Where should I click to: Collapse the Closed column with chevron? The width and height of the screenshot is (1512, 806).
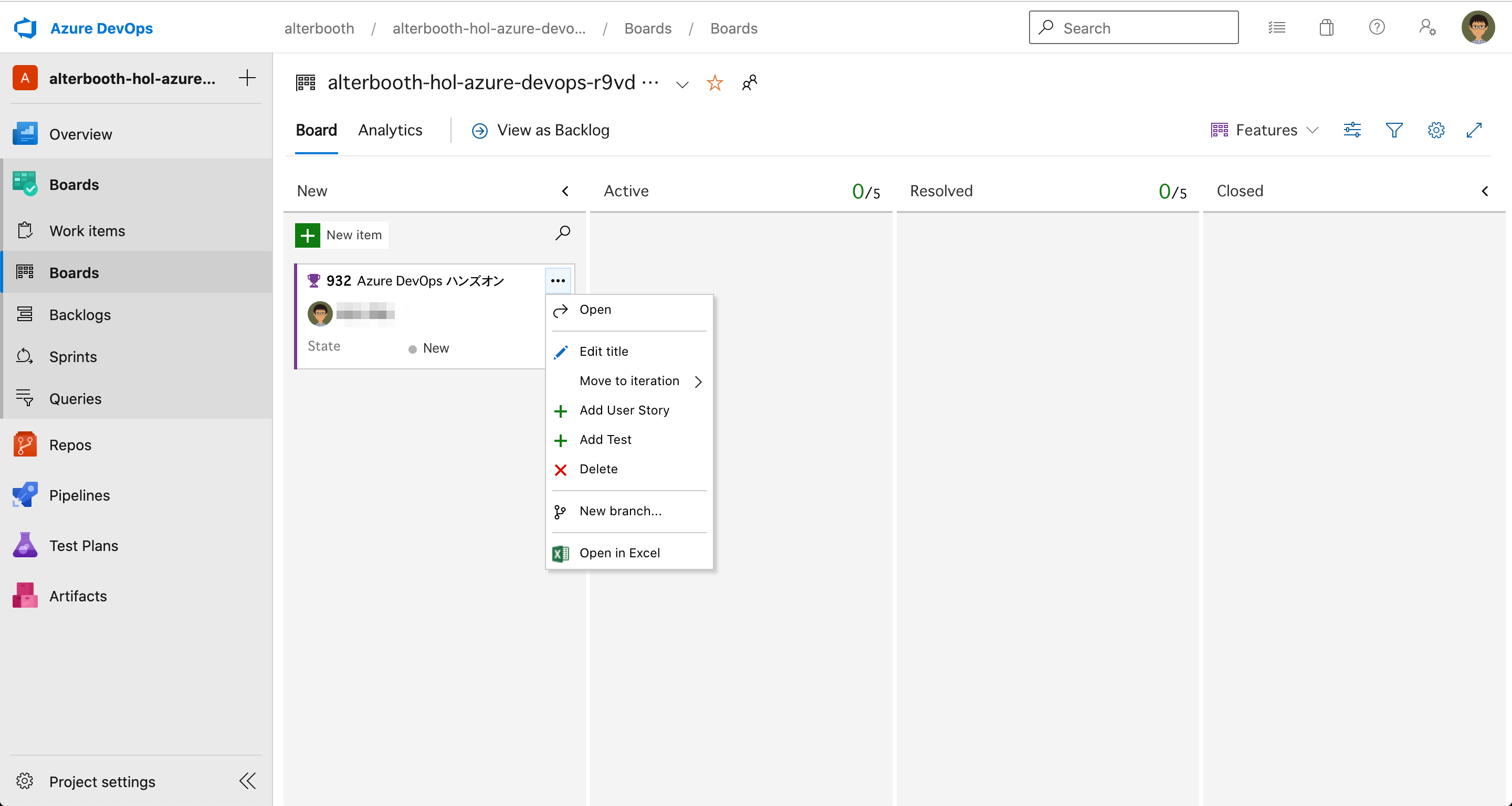(1484, 191)
